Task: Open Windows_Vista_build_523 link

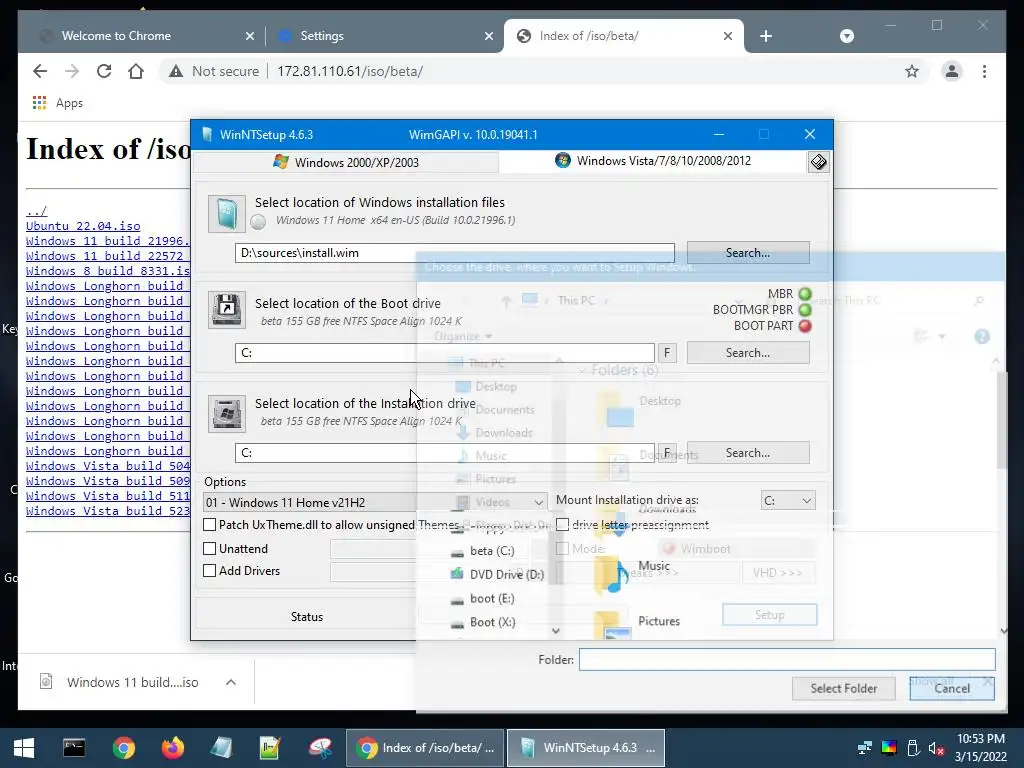Action: [x=108, y=511]
